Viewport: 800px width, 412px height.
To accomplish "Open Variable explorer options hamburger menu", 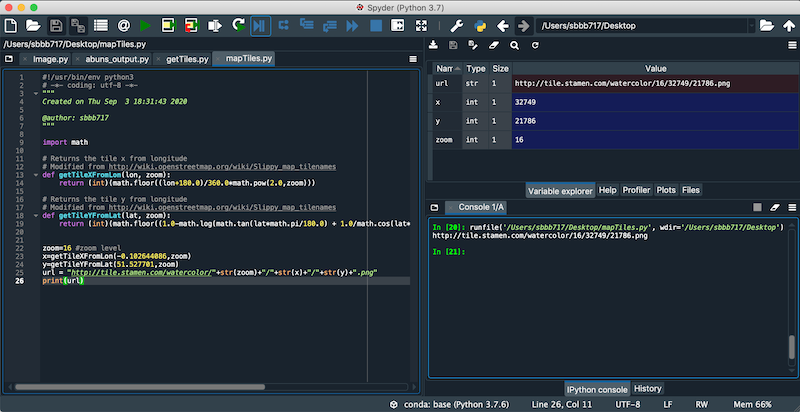I will pos(792,45).
